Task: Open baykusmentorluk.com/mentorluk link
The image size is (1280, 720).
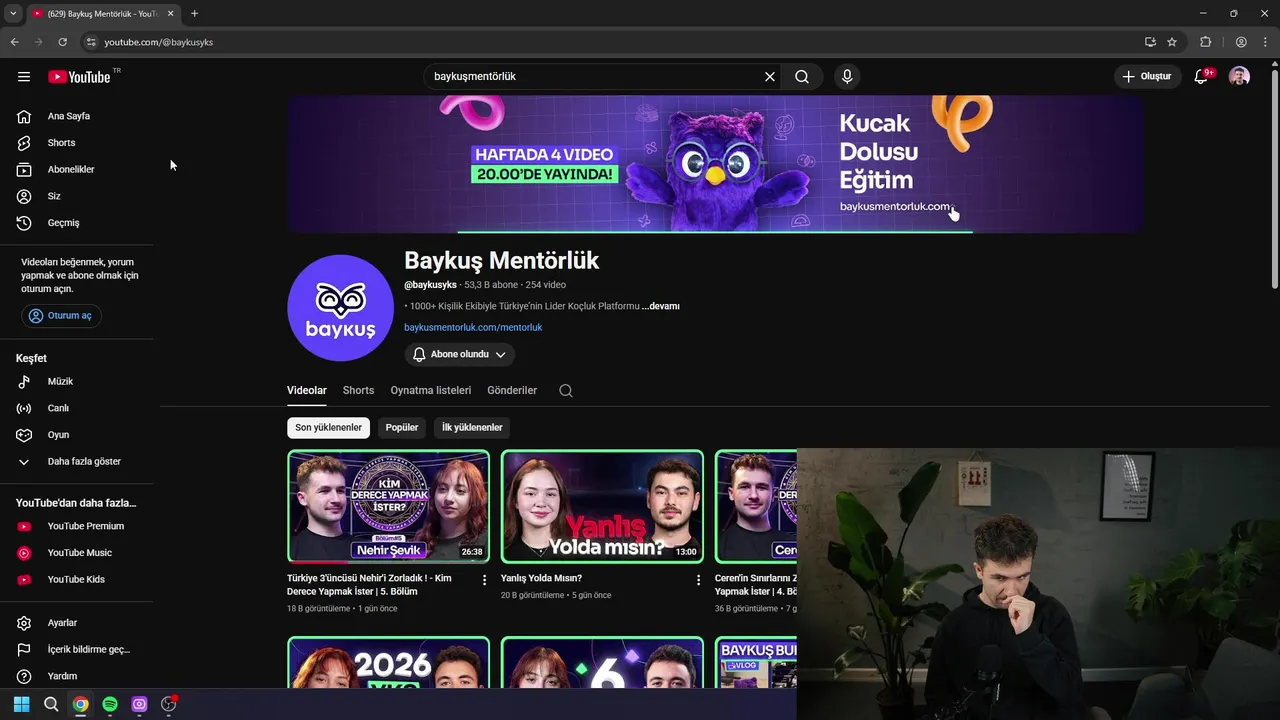Action: point(473,328)
